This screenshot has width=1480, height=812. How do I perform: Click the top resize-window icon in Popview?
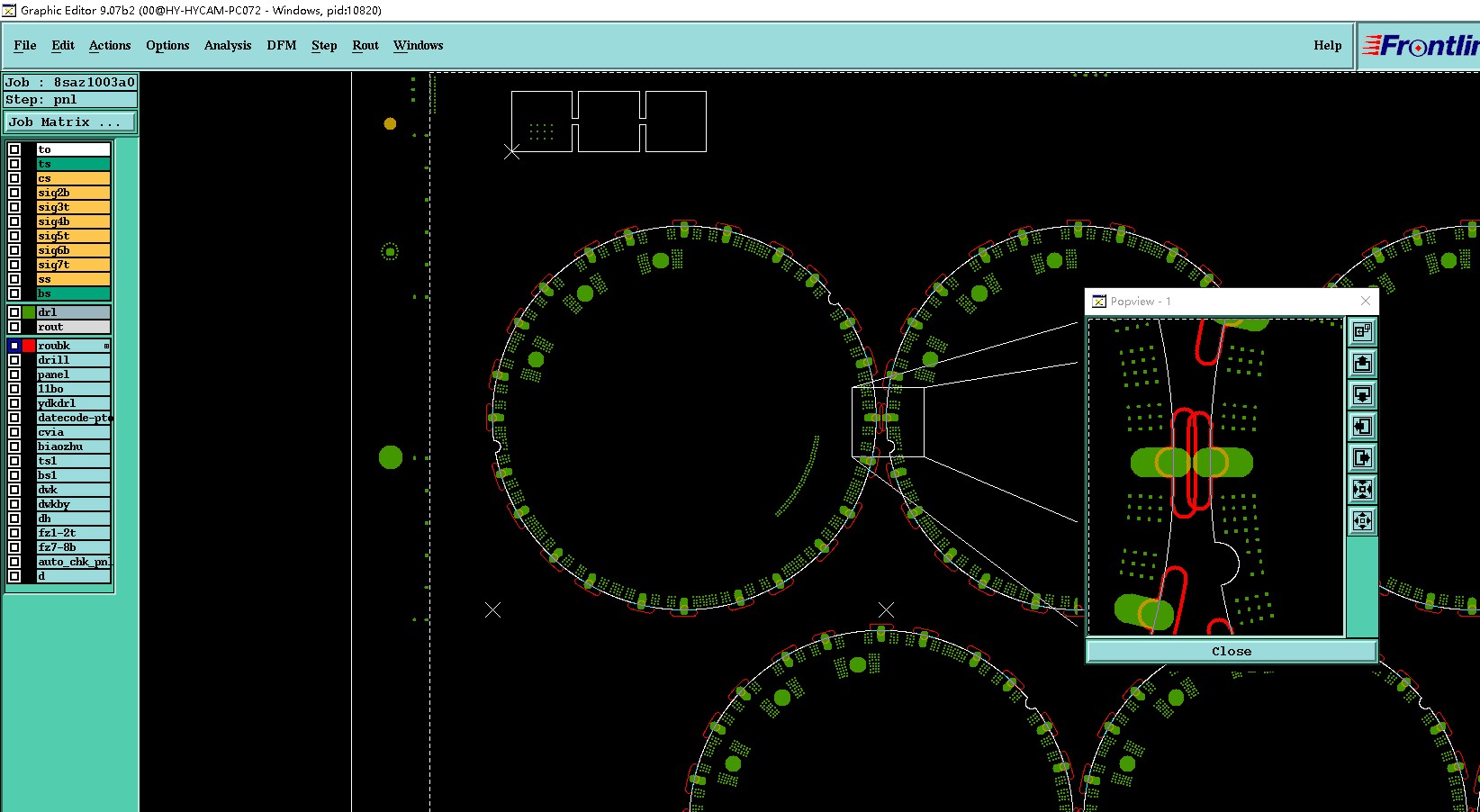pyautogui.click(x=1362, y=332)
